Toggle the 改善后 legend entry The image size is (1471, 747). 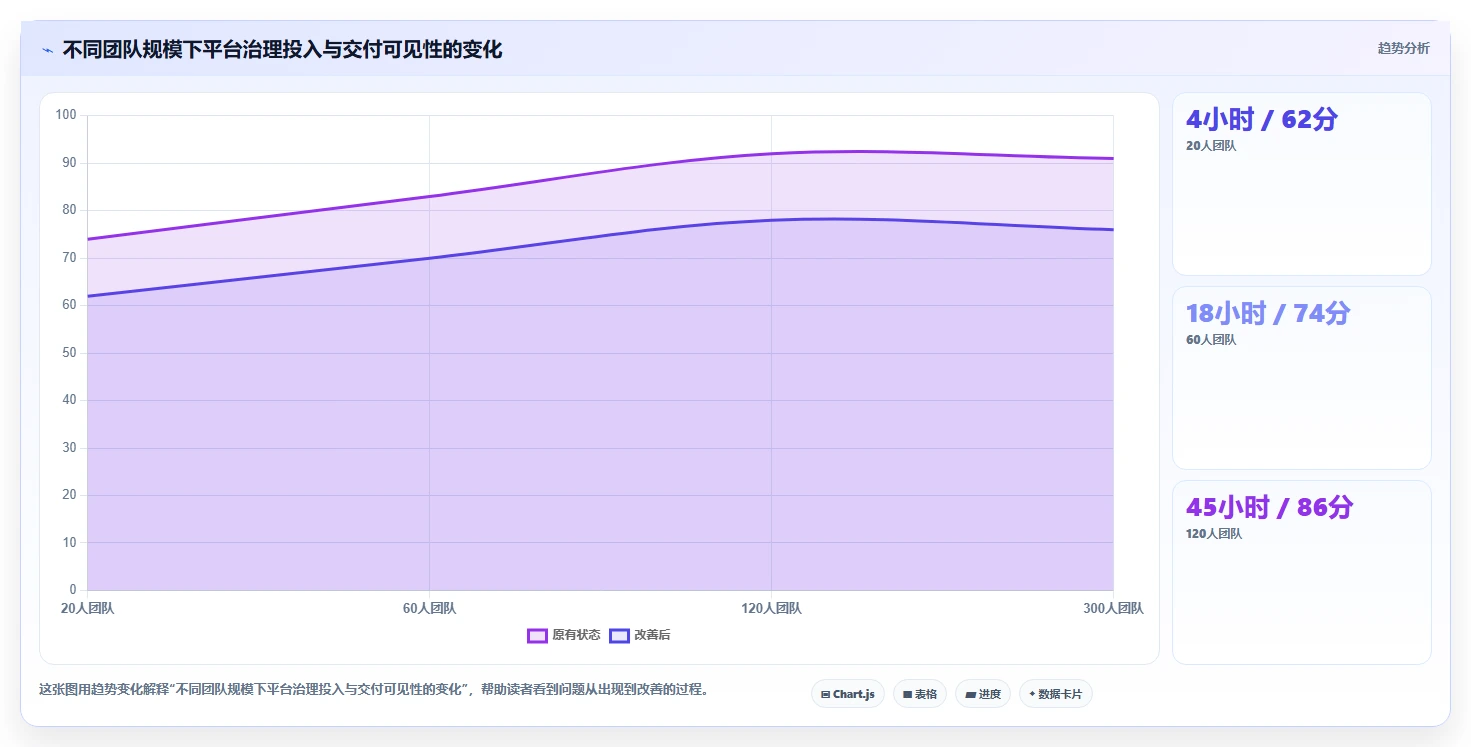point(640,635)
